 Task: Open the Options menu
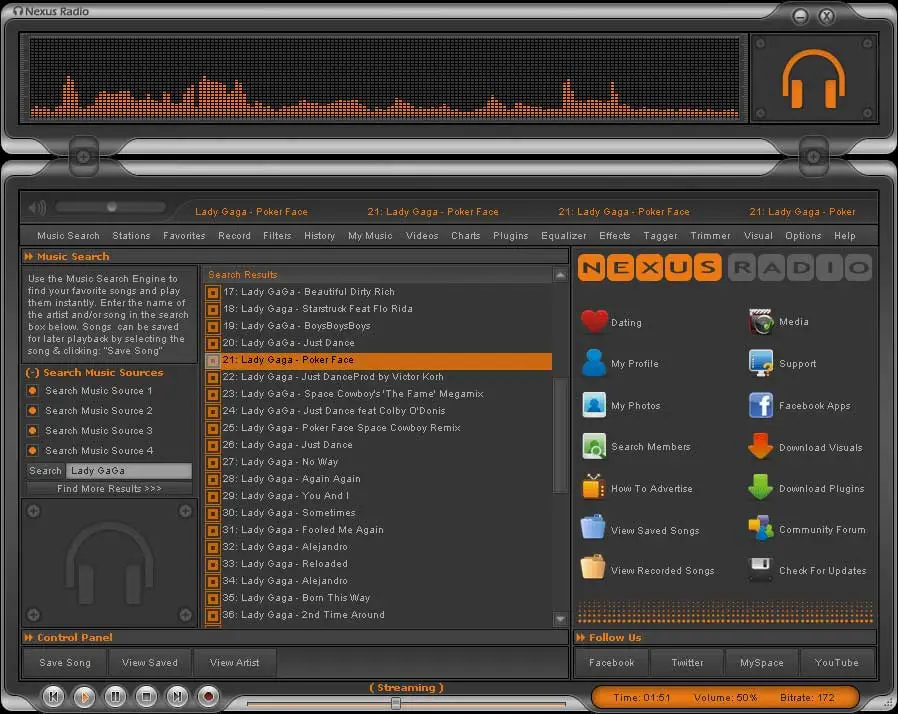pos(803,235)
